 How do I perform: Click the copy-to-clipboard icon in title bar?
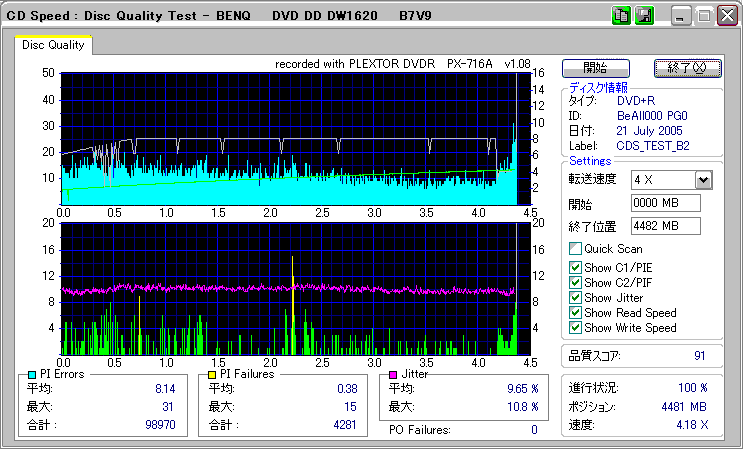tap(621, 16)
